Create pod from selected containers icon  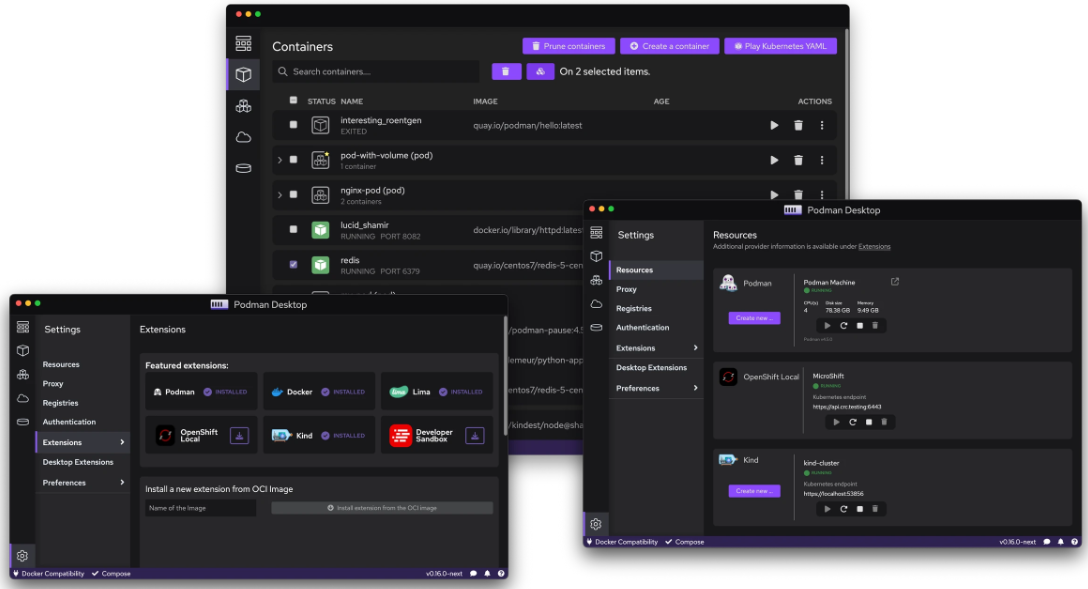click(x=540, y=71)
